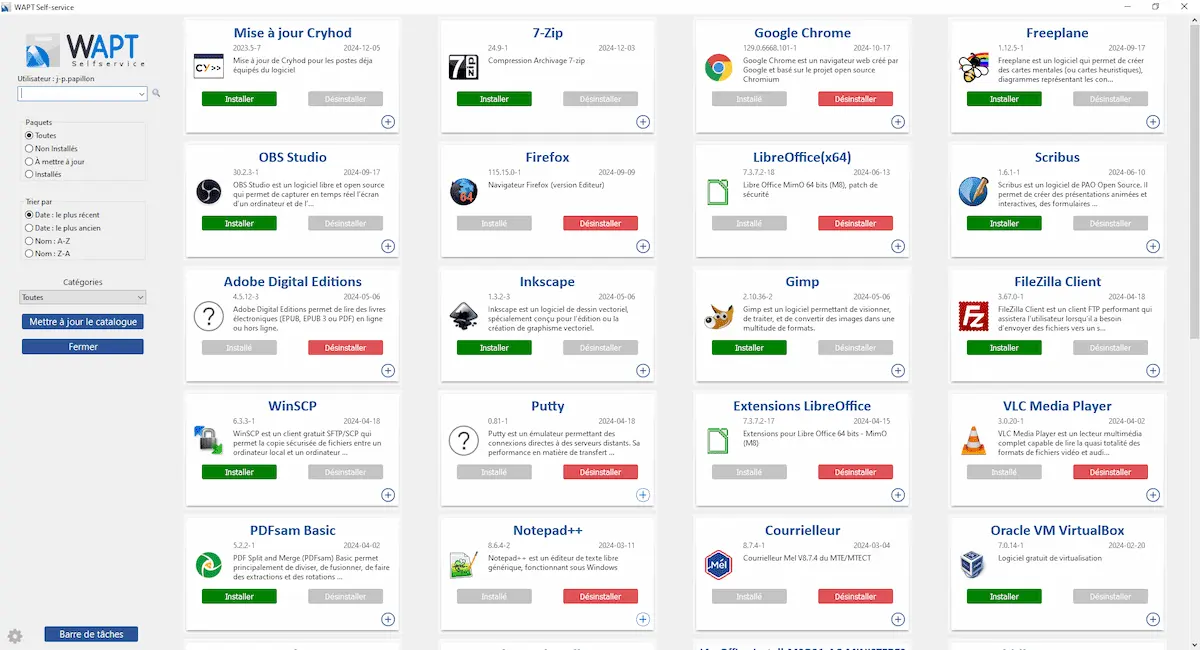Open the Catégories dropdown
This screenshot has height=650, width=1200.
[83, 297]
